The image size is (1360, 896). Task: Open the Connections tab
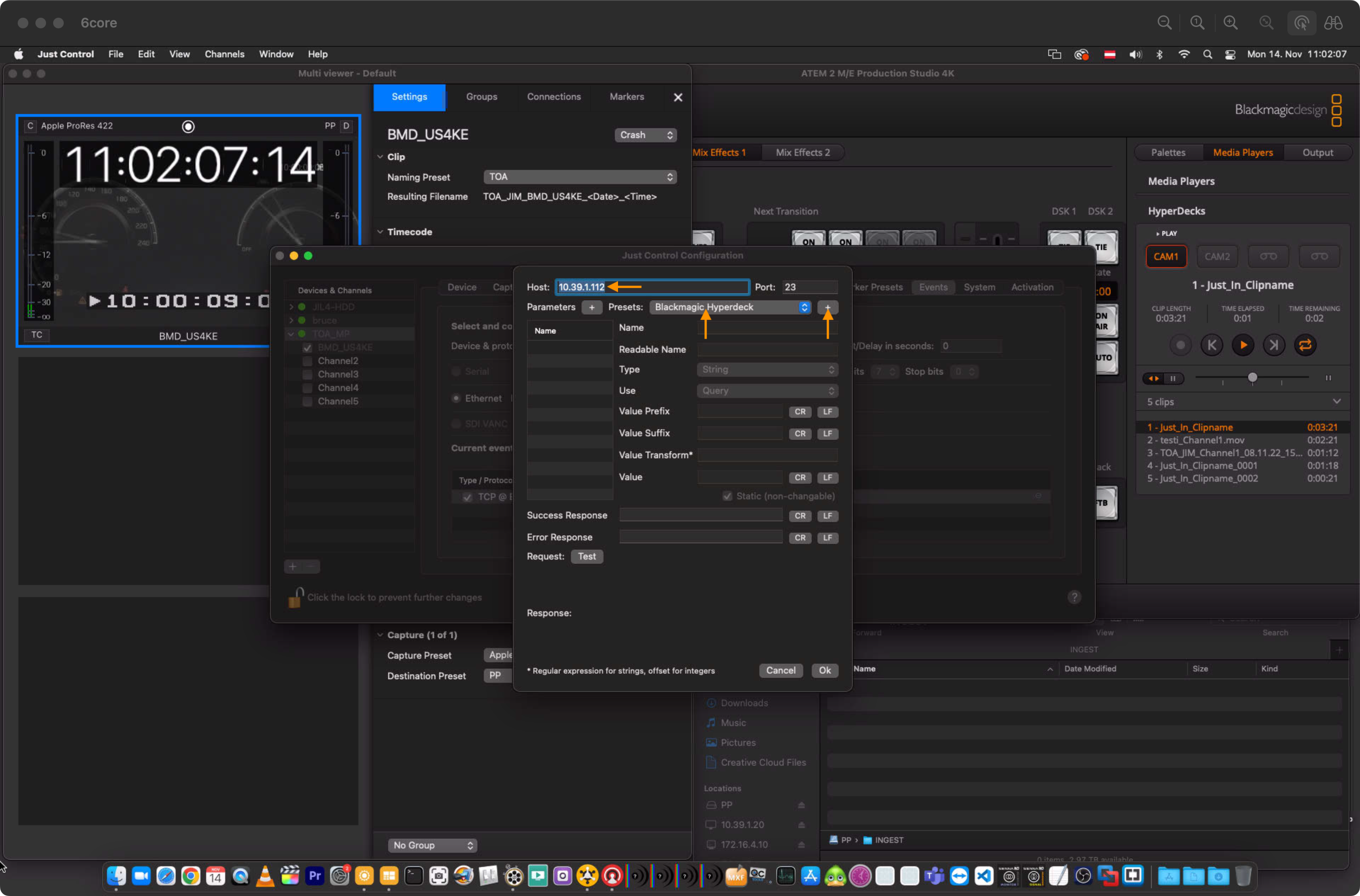tap(553, 97)
